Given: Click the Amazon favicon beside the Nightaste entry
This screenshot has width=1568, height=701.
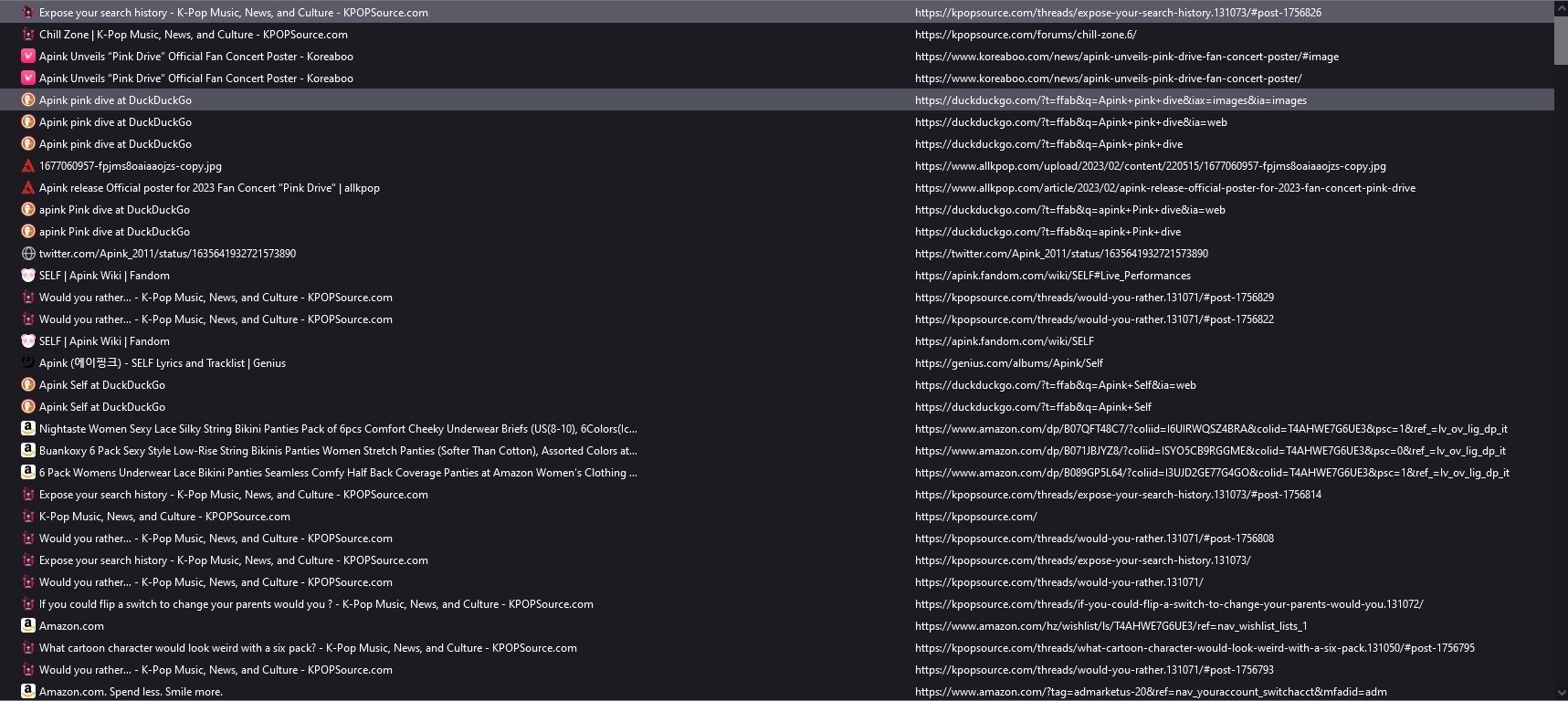Looking at the screenshot, I should click(x=28, y=429).
